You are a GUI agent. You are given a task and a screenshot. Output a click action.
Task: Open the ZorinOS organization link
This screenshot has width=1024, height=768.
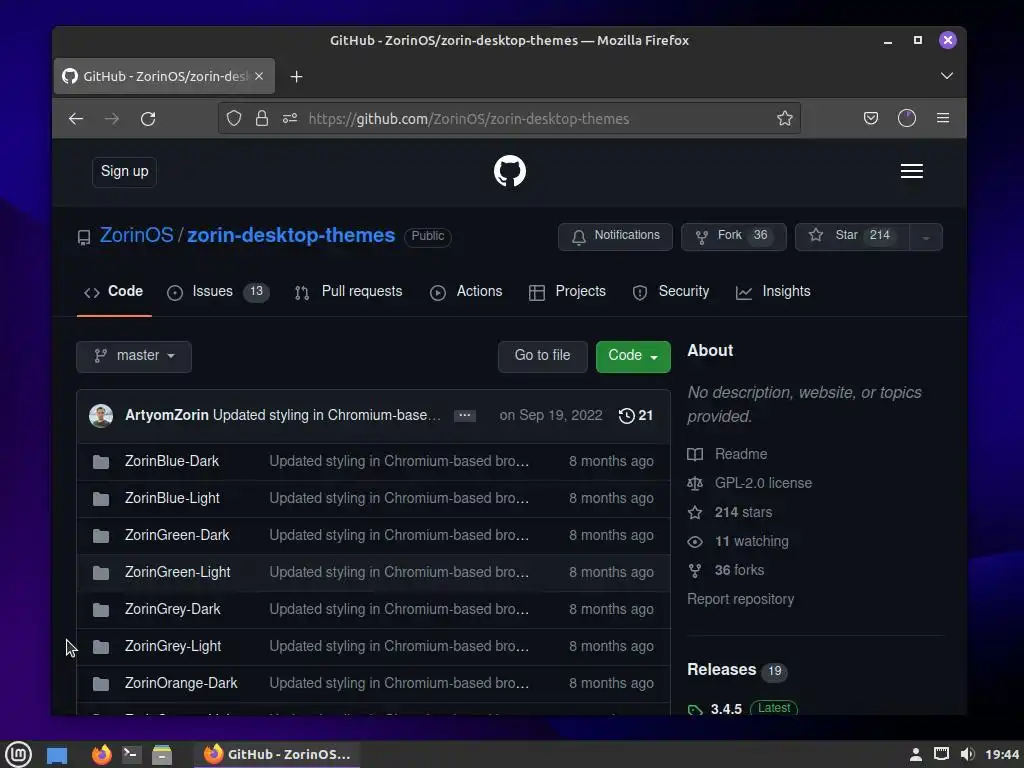[136, 235]
